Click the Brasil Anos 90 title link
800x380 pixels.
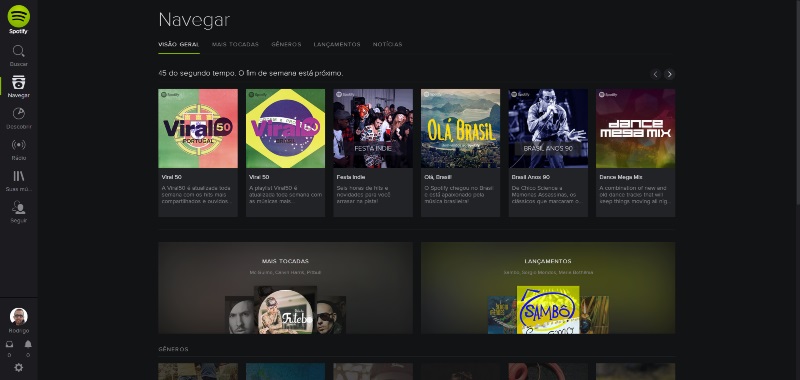tap(531, 177)
